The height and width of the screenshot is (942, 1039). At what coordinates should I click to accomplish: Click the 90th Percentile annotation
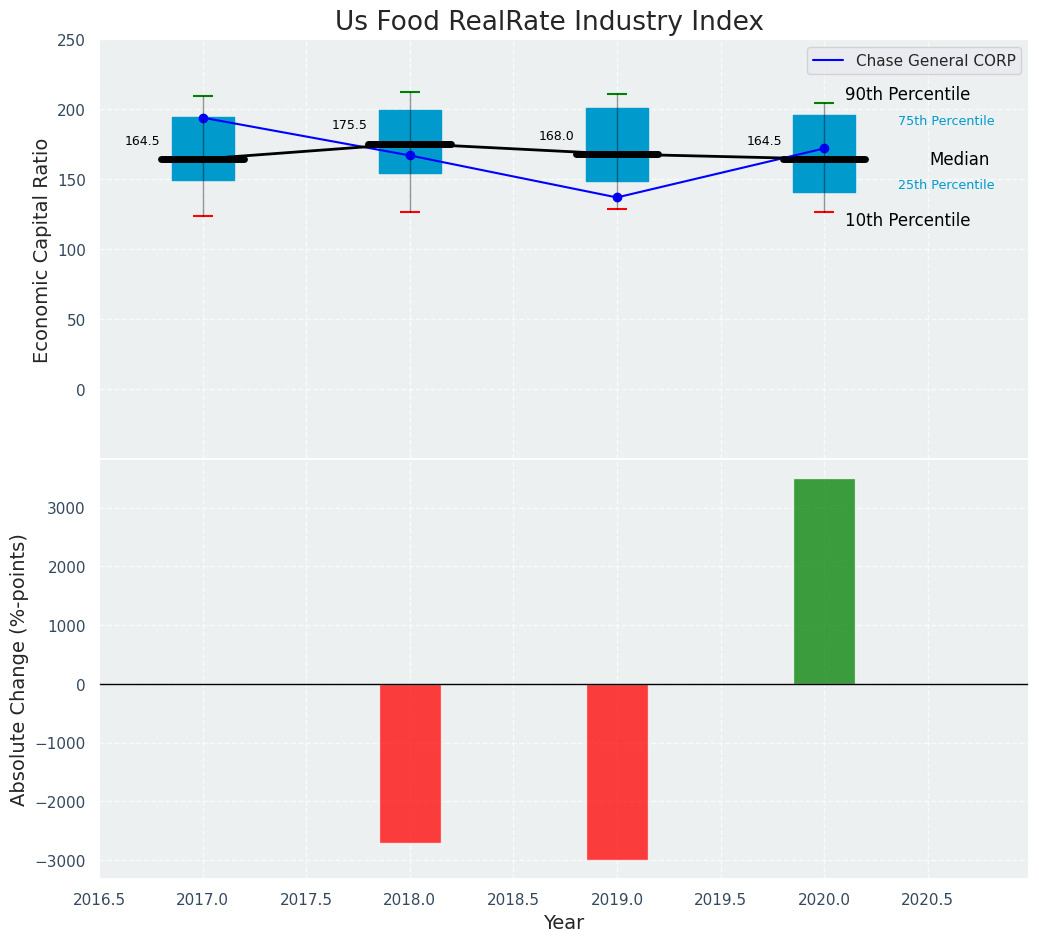tap(907, 95)
